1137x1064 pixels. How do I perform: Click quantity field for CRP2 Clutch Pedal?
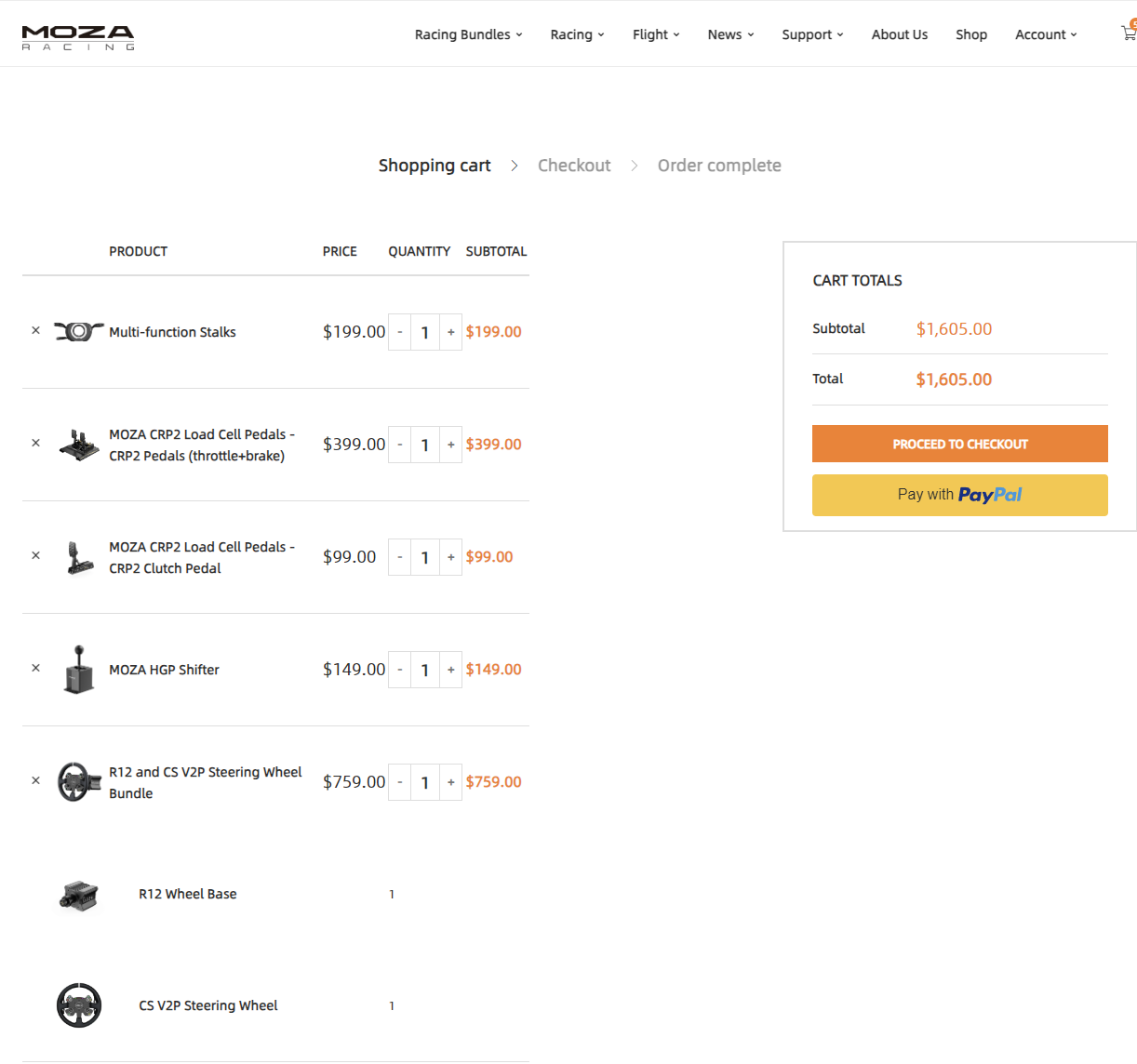pos(425,557)
